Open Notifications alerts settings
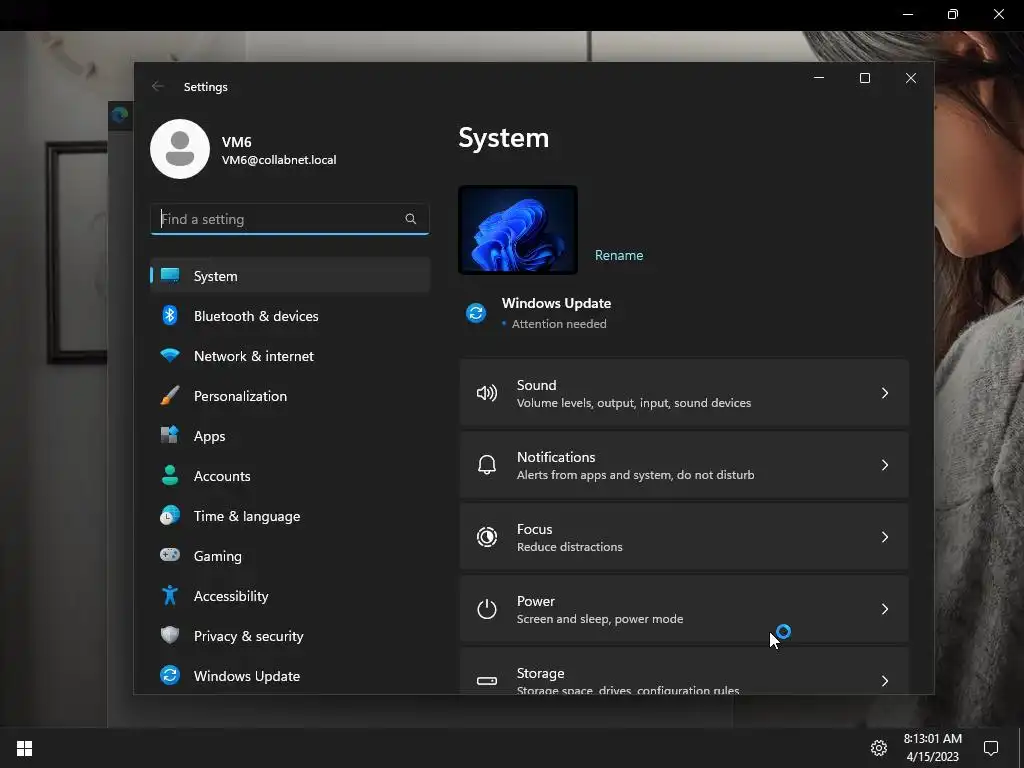 pyautogui.click(x=684, y=465)
